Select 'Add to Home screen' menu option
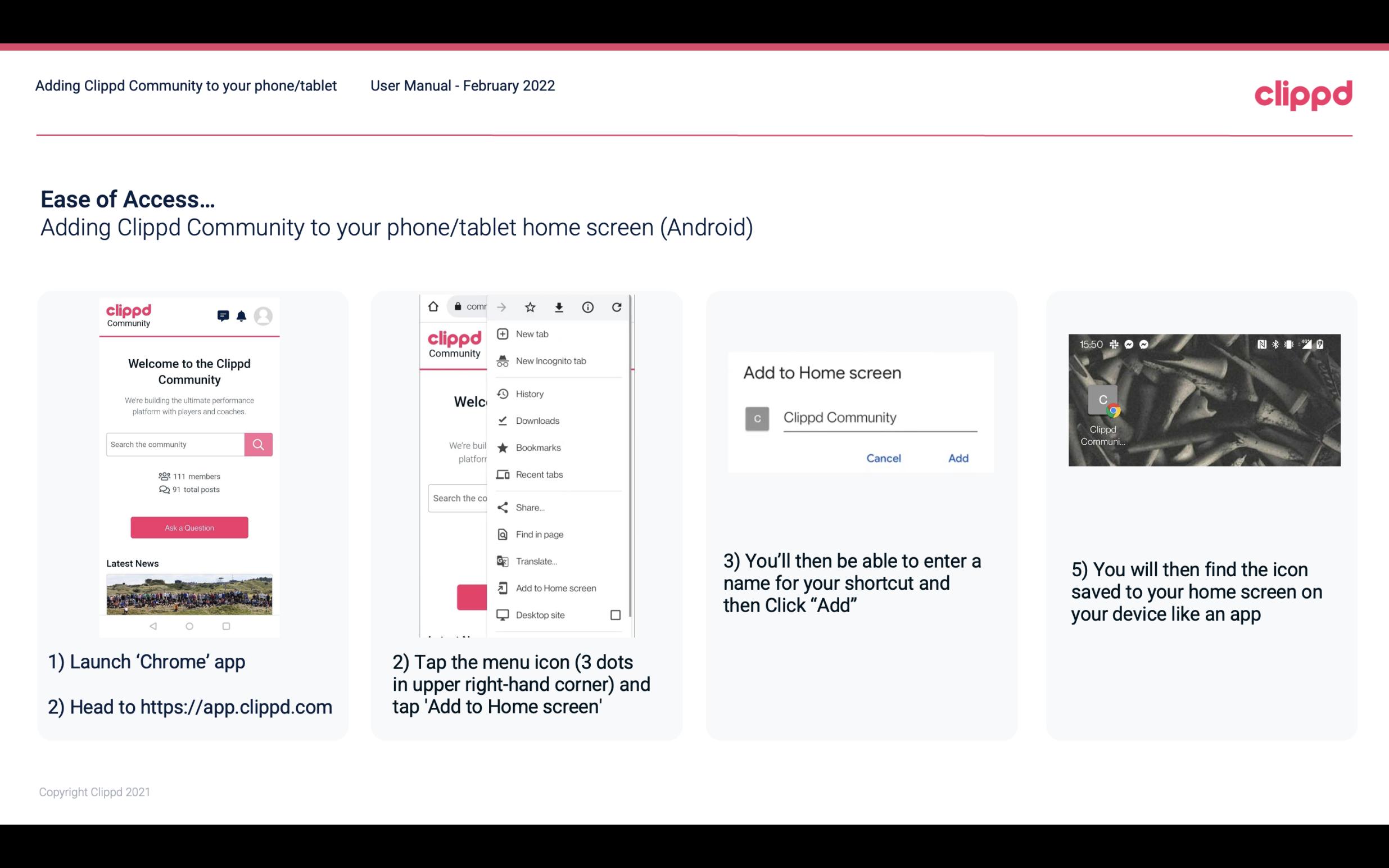 coord(555,588)
